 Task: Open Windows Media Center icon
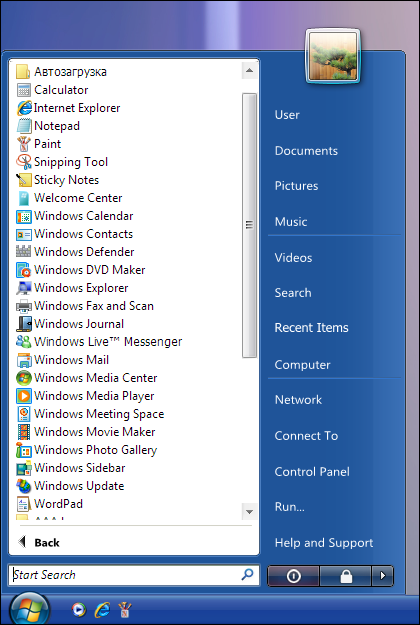pos(24,378)
